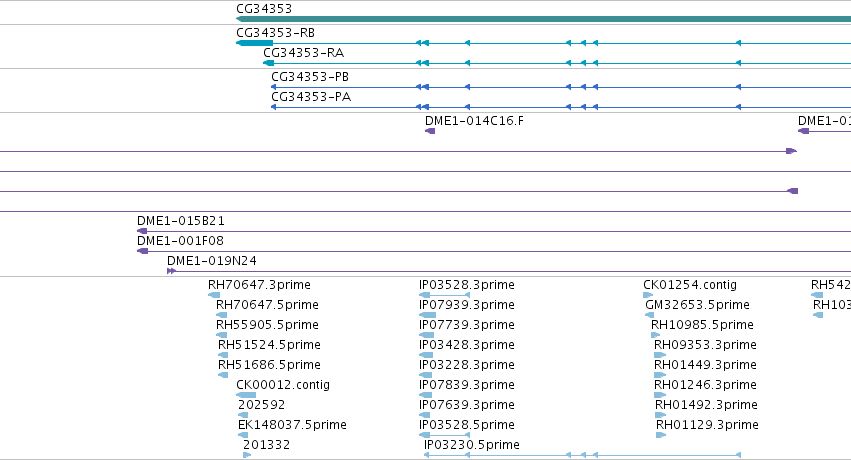Viewport: 851px width, 460px height.
Task: Select the 202592 feature label
Action: tap(261, 405)
